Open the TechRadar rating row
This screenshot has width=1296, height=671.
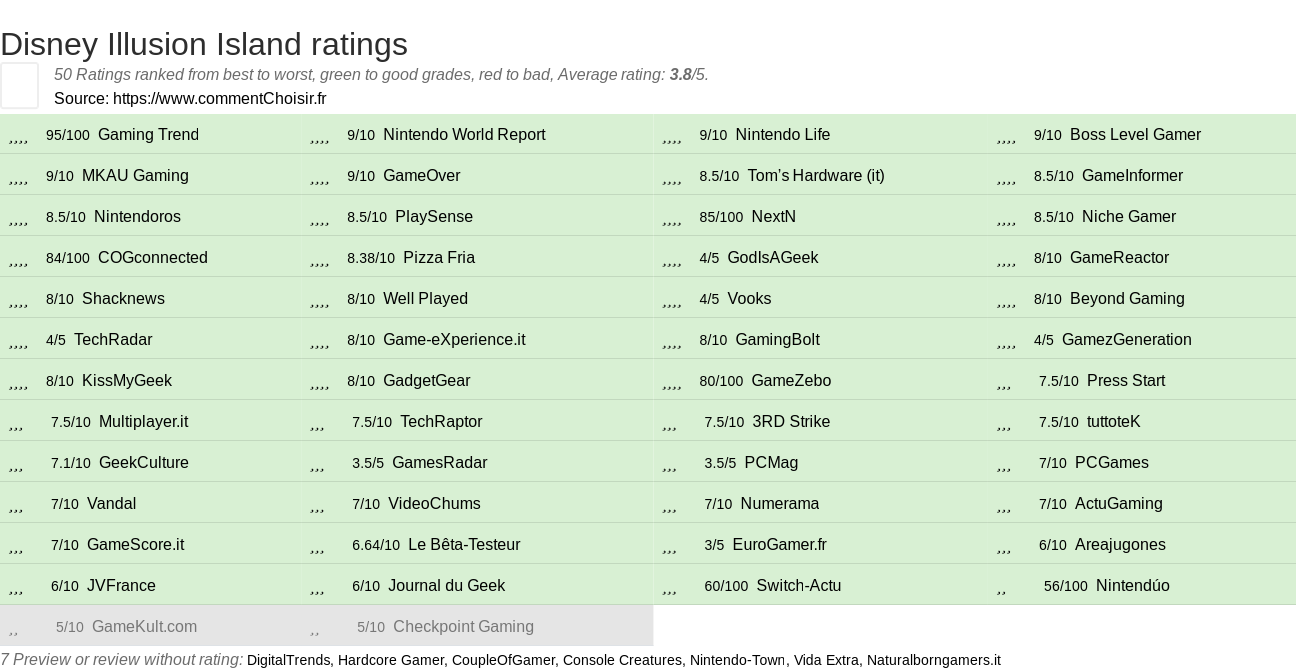(x=113, y=340)
